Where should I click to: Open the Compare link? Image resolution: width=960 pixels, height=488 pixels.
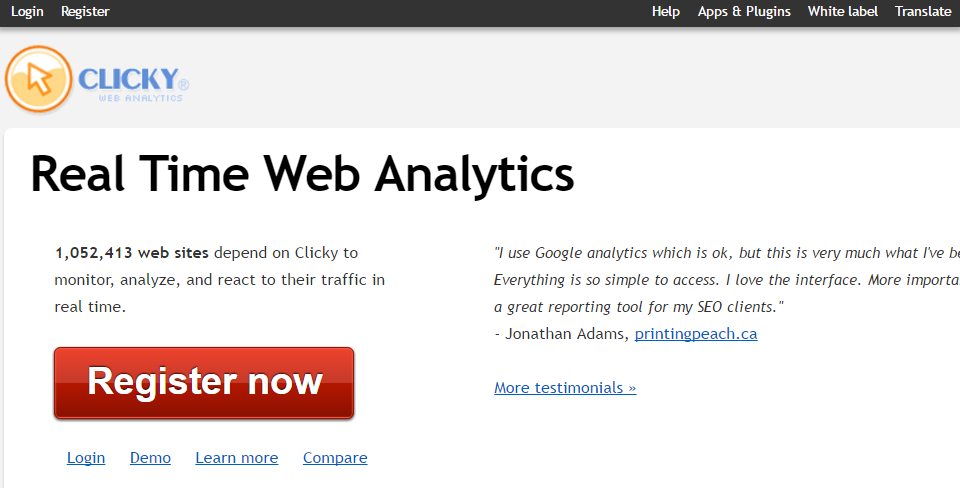(x=335, y=458)
